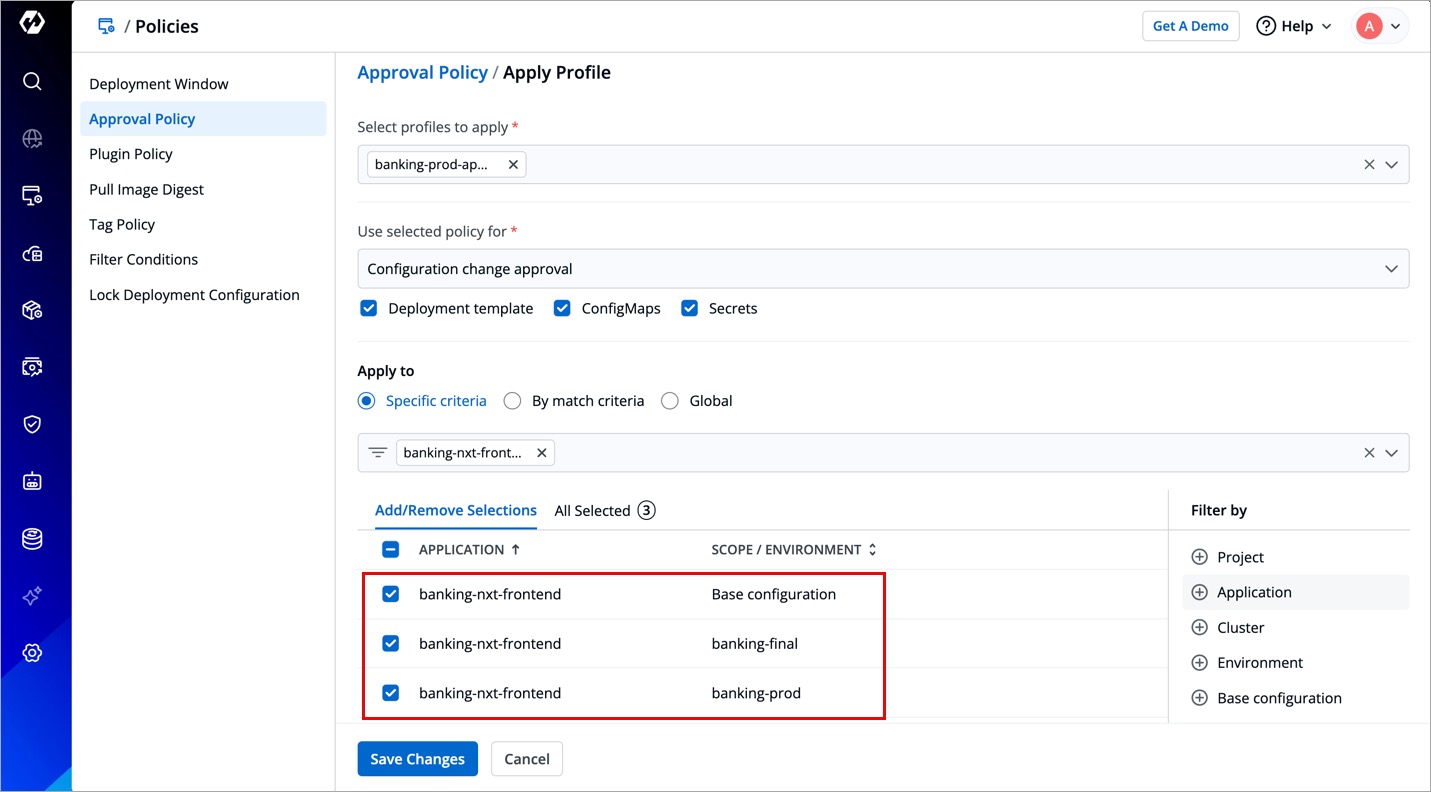This screenshot has height=792, width=1431.
Task: Click the database stack sidebar icon
Action: point(32,539)
